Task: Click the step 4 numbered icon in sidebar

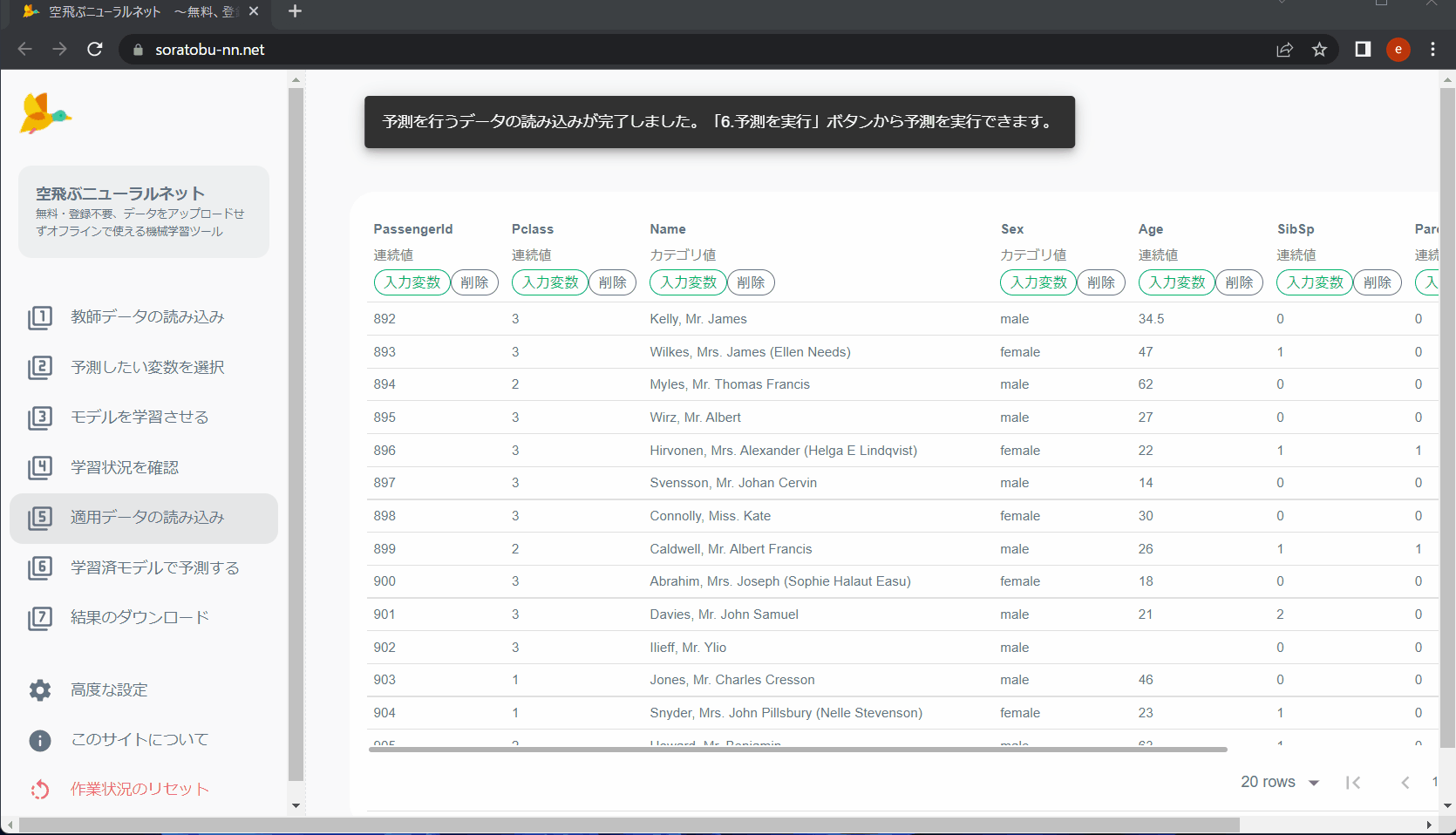Action: (x=40, y=467)
